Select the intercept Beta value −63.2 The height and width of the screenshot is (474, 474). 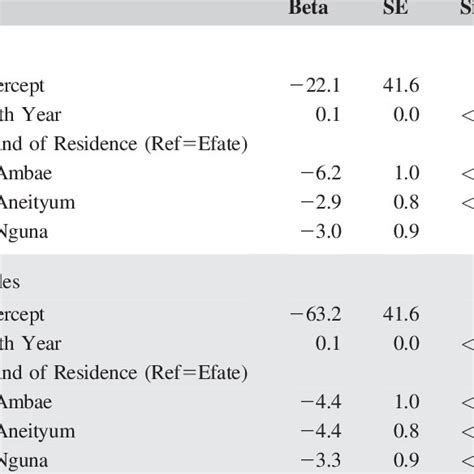tap(315, 314)
